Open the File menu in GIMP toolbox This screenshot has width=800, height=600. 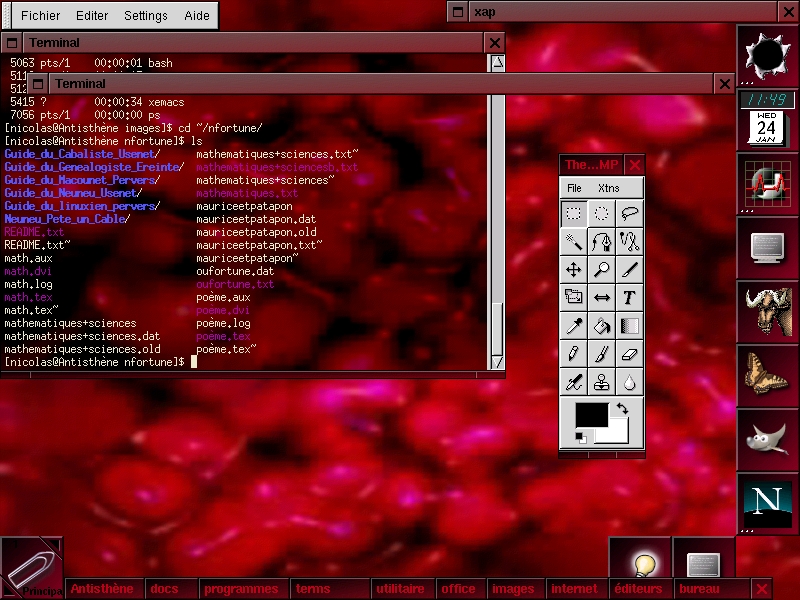click(574, 188)
